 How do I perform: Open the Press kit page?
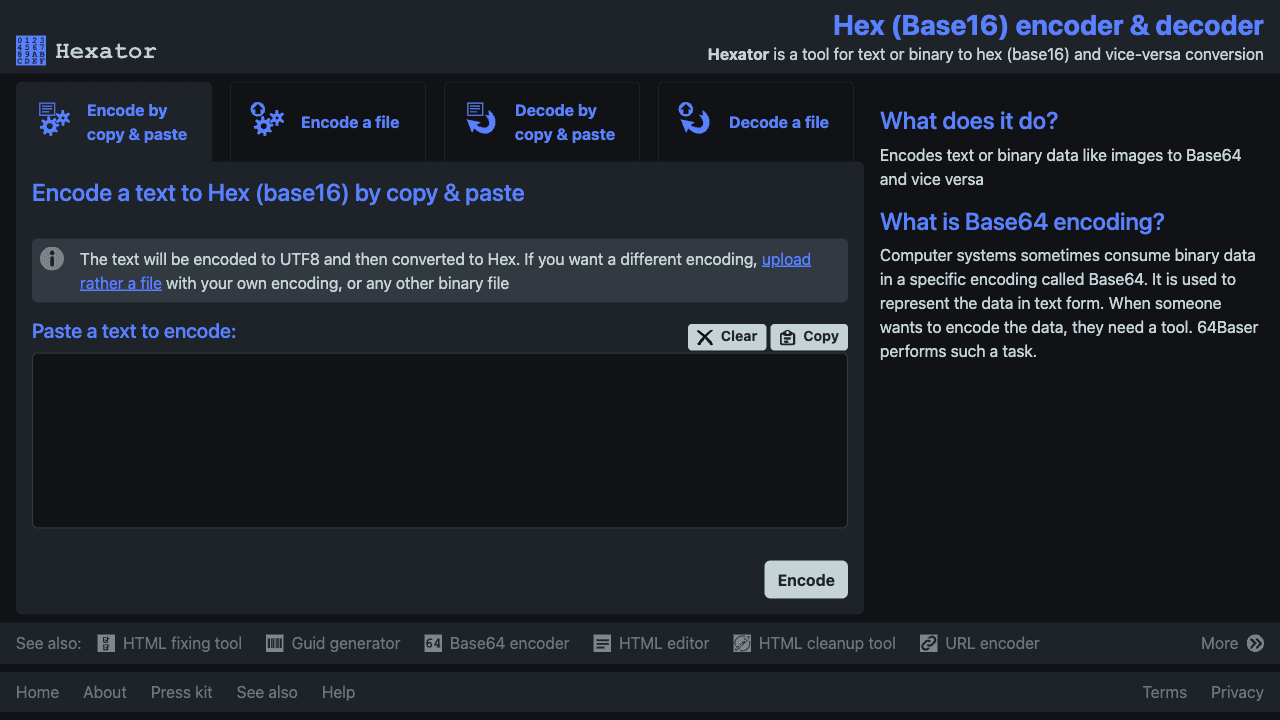[181, 691]
